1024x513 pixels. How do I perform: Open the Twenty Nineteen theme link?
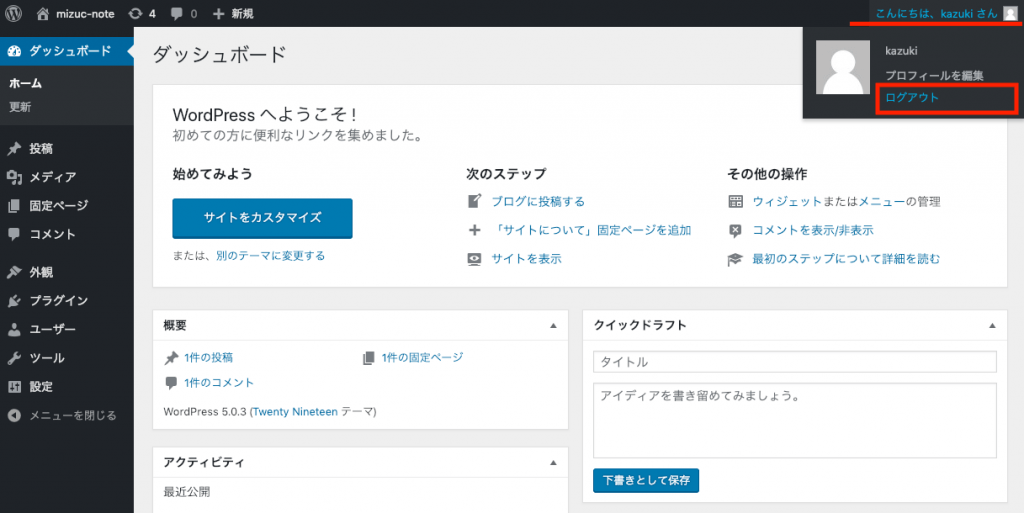(295, 412)
